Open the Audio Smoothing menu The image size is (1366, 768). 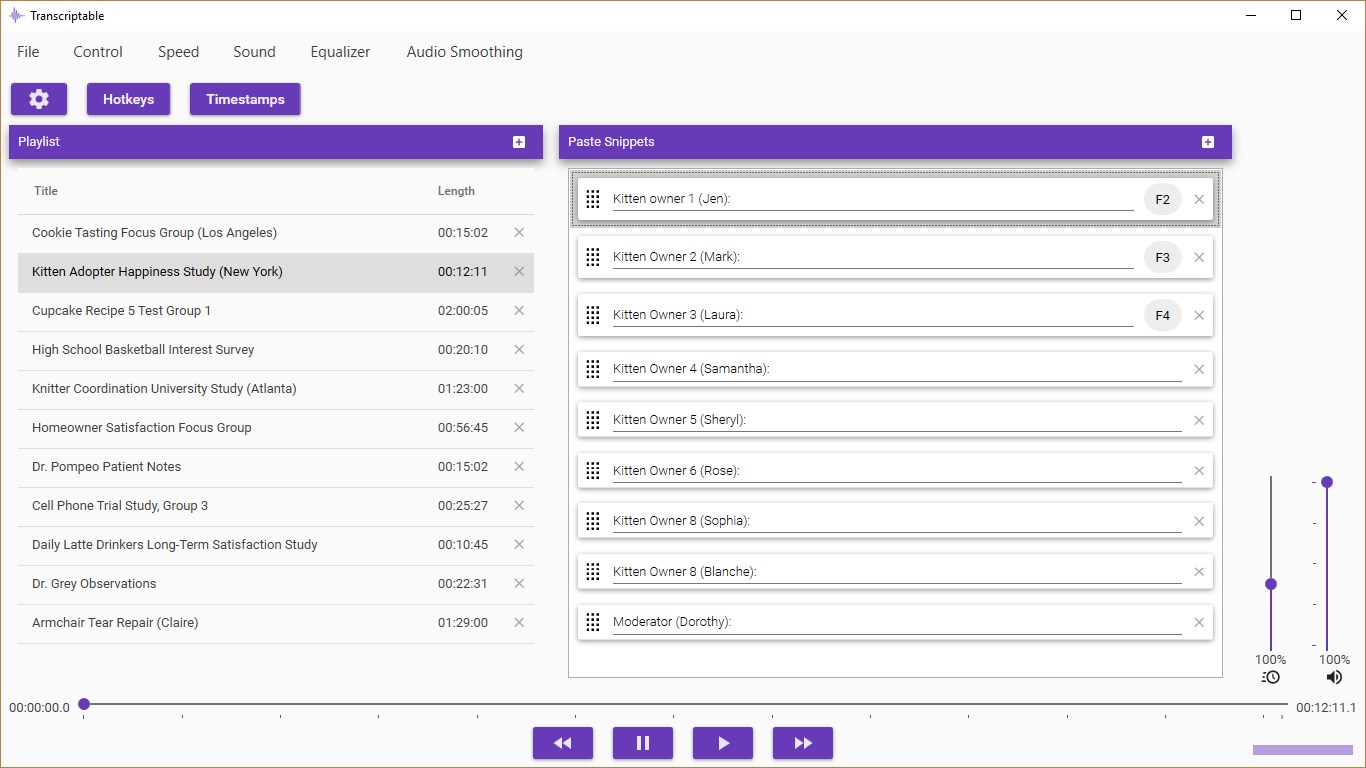point(464,51)
